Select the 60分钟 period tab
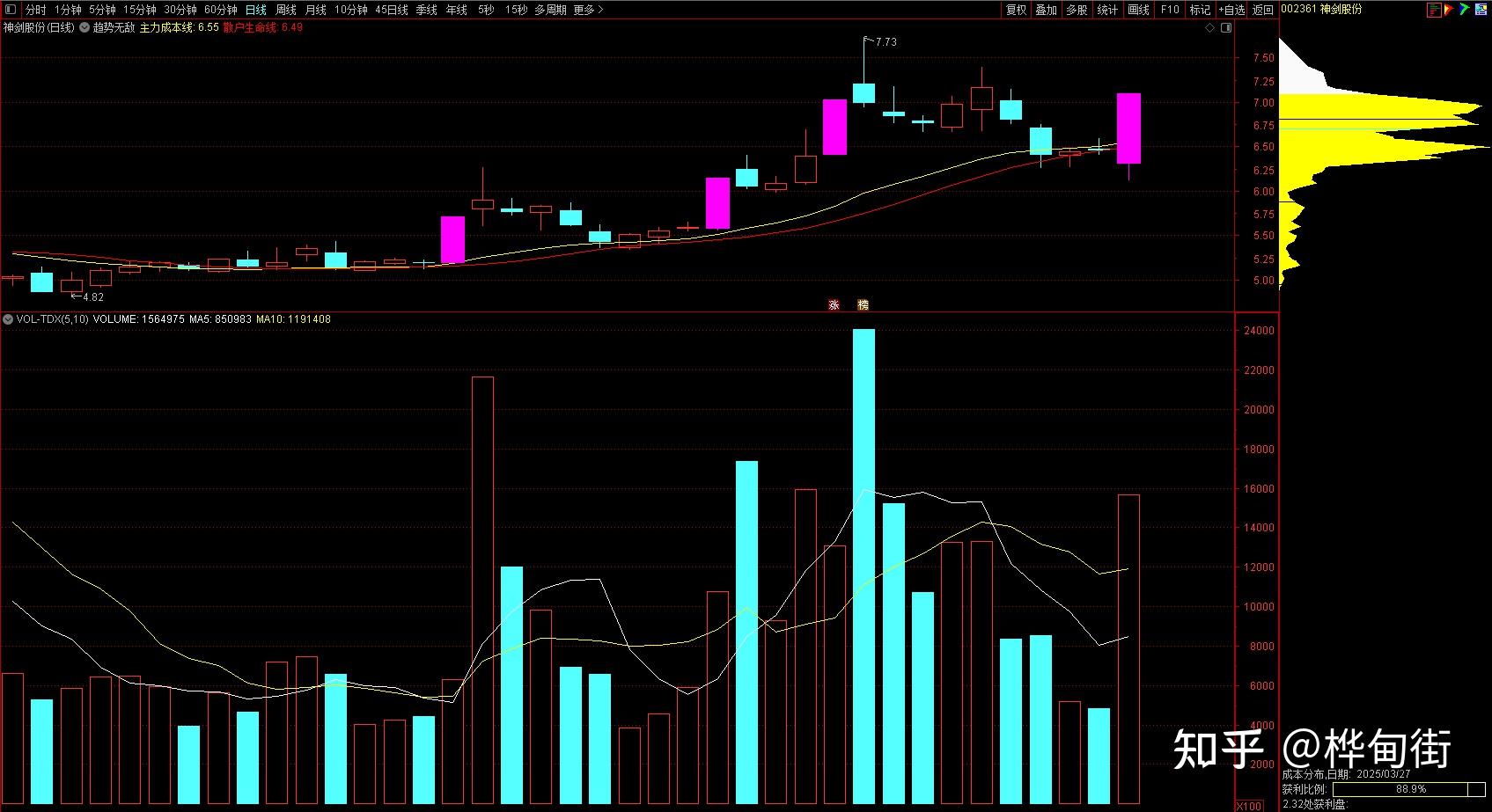 [220, 10]
